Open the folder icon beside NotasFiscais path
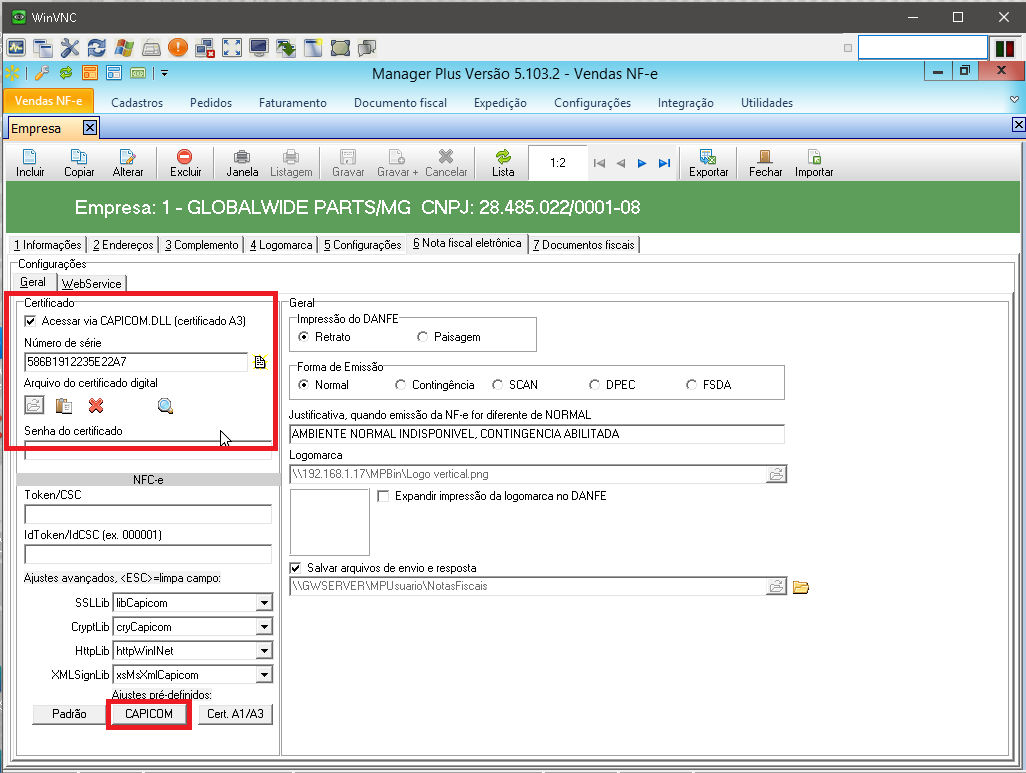 point(801,587)
